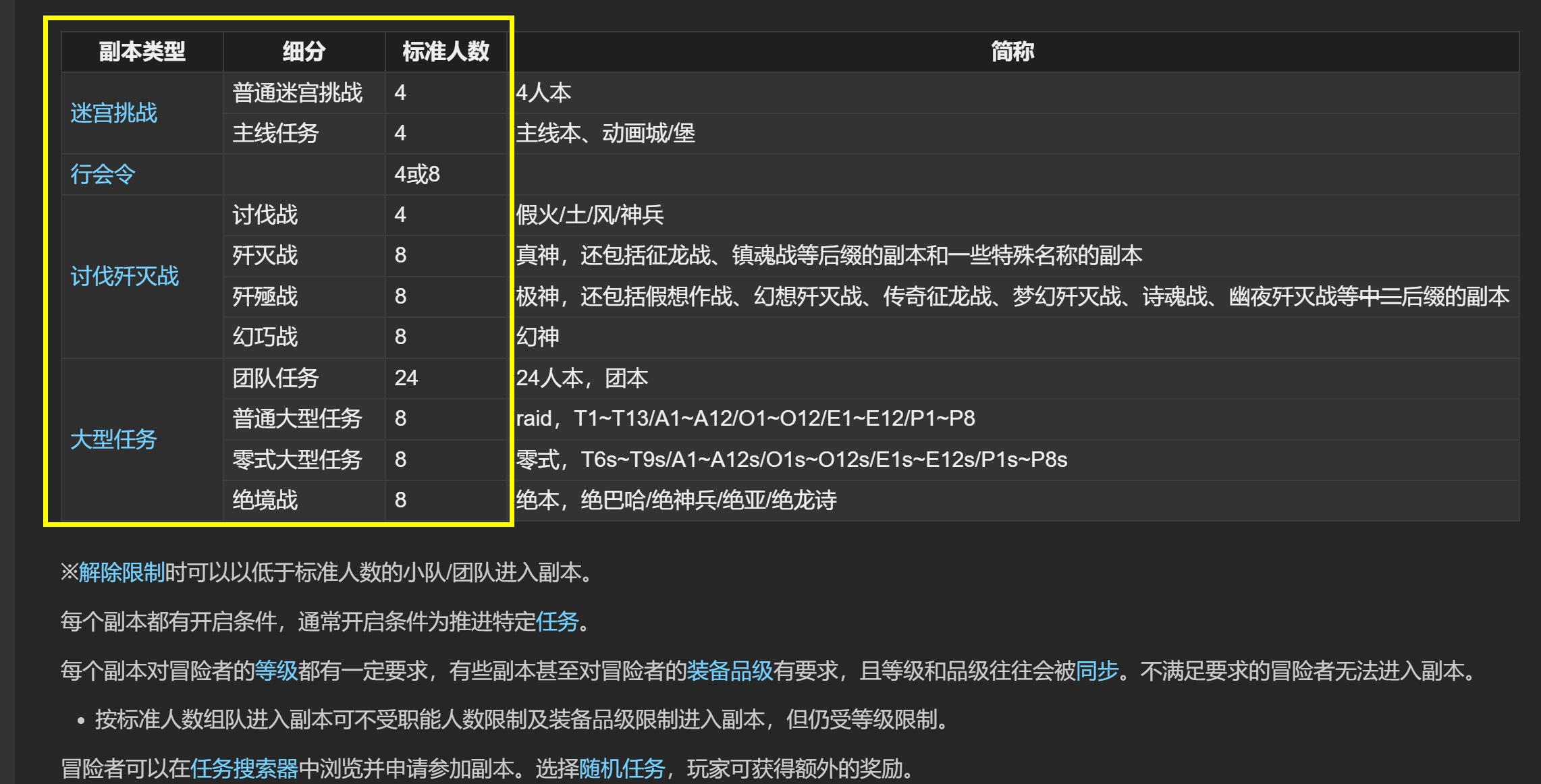Select the 细分 column header

[304, 51]
